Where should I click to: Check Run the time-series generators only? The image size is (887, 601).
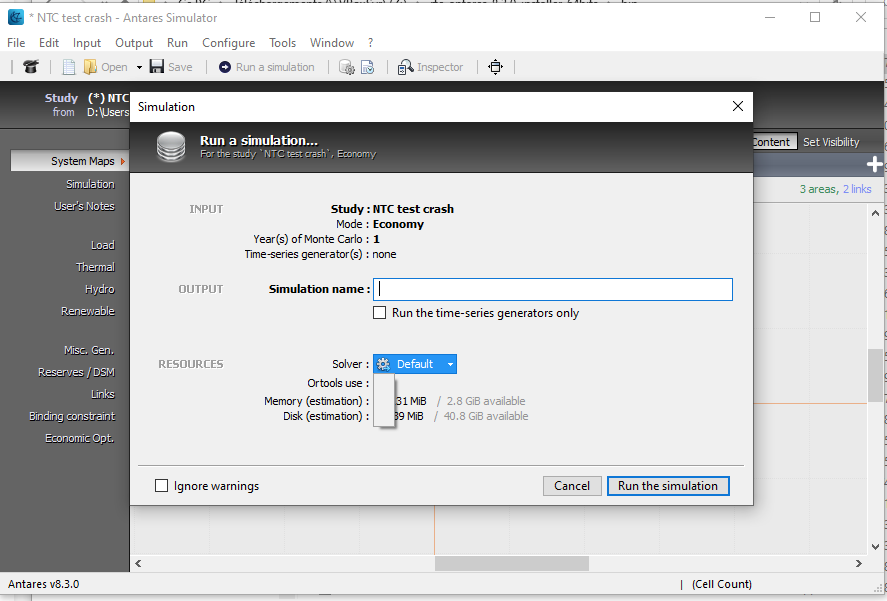379,312
